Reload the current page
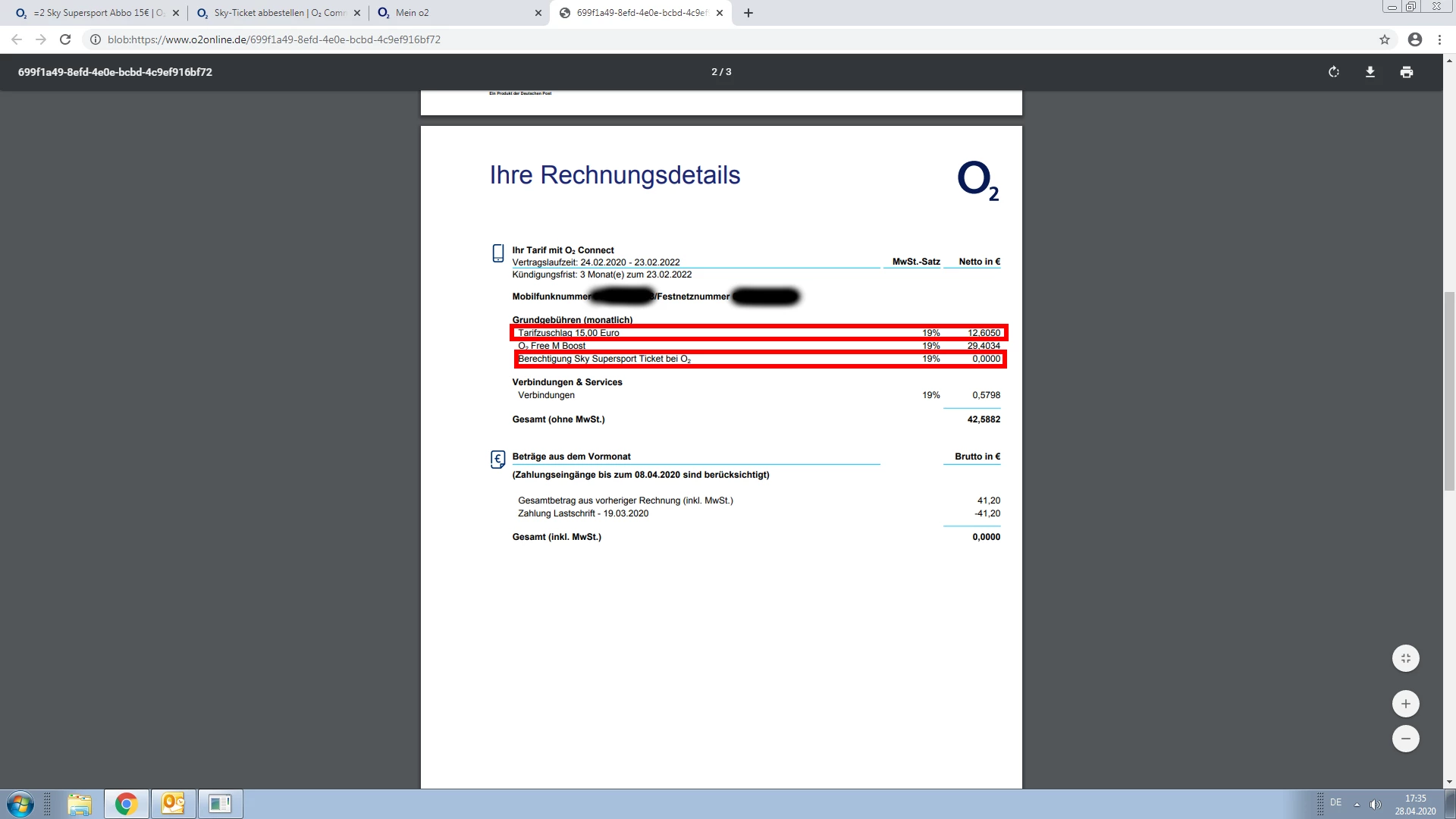This screenshot has height=819, width=1456. [65, 39]
